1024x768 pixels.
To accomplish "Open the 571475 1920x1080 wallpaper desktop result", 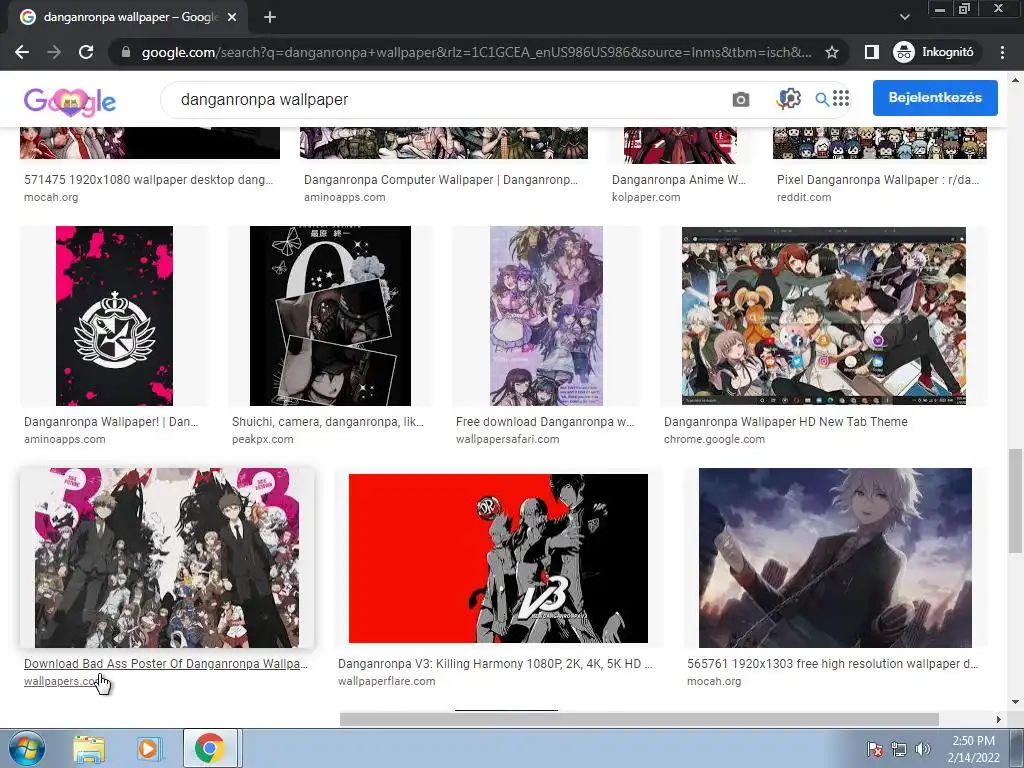I will (x=149, y=180).
